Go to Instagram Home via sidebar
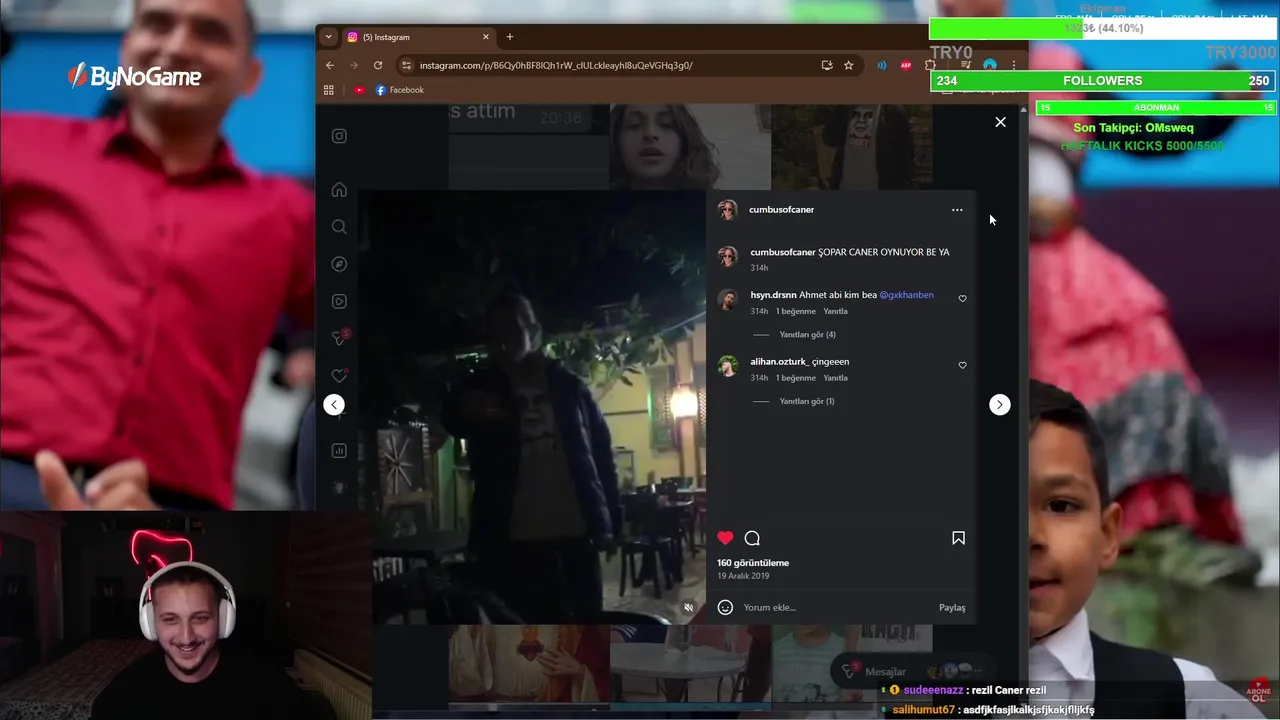 [x=339, y=190]
